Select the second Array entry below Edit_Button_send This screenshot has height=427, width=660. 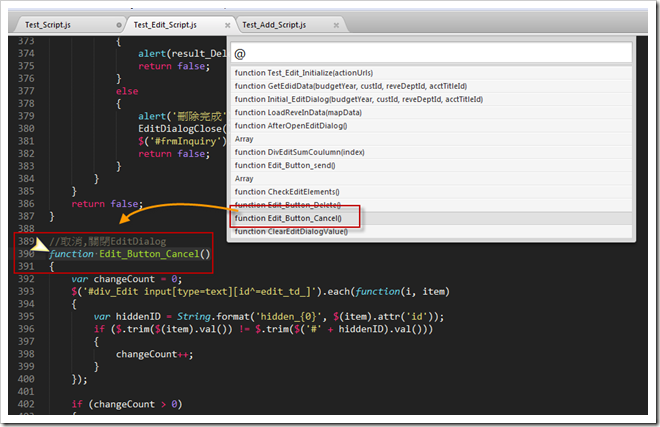pyautogui.click(x=431, y=179)
